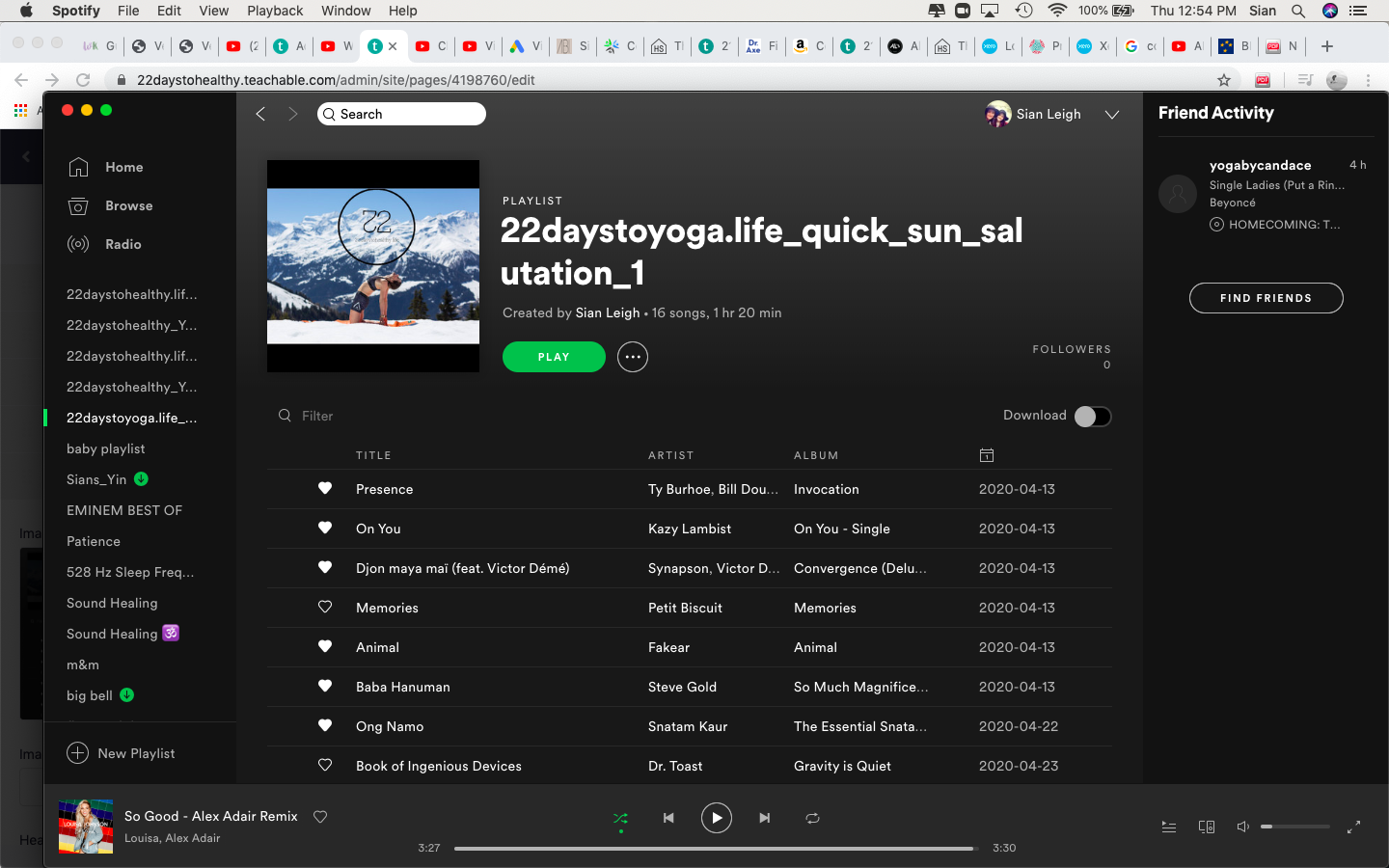Open the Kazy Lambist artist link

click(690, 529)
